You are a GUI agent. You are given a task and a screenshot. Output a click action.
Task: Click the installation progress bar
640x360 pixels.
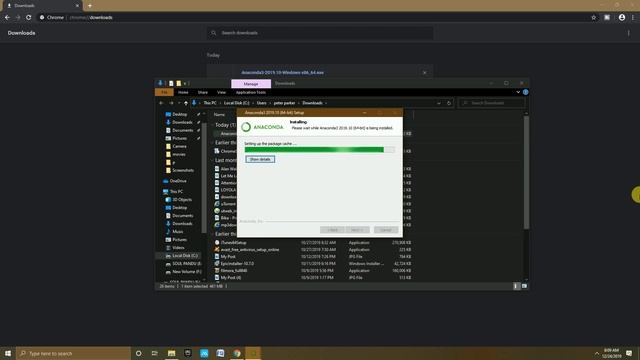[320, 150]
